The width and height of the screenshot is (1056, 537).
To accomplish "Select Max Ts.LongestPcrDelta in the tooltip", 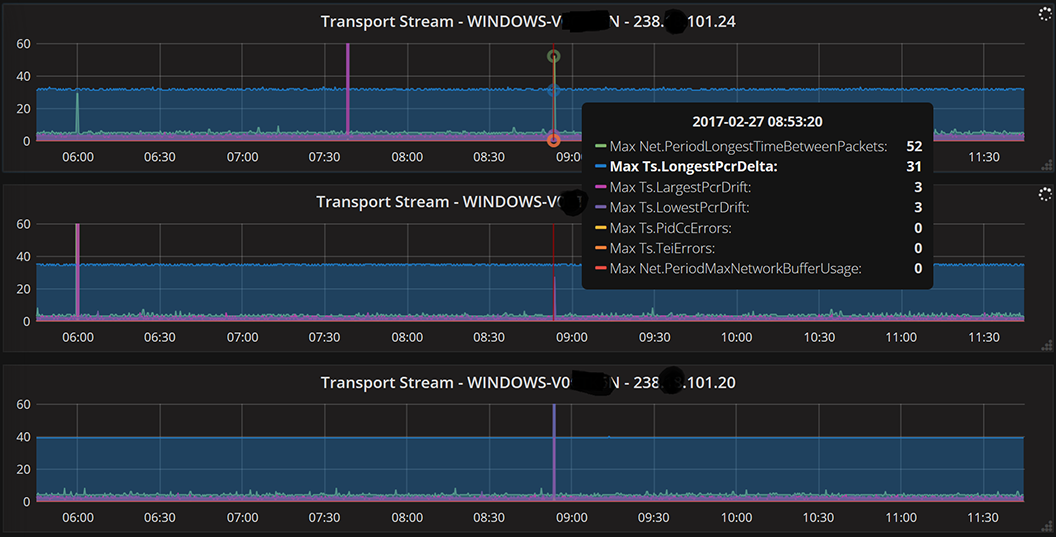I will point(759,166).
